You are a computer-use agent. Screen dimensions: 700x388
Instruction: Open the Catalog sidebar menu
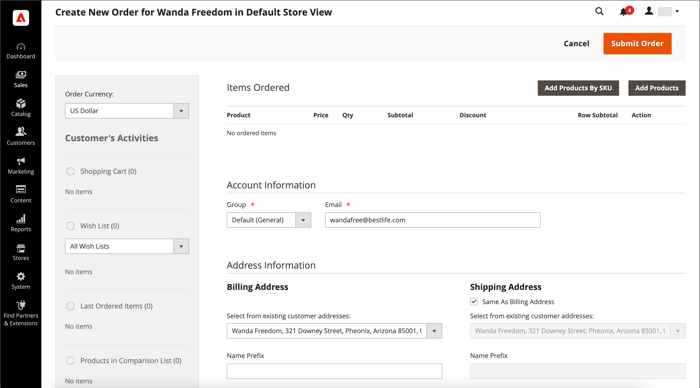click(x=21, y=108)
